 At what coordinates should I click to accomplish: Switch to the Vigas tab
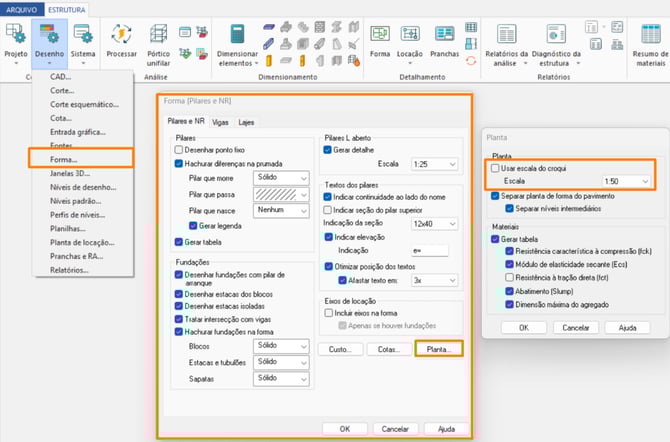pos(221,122)
